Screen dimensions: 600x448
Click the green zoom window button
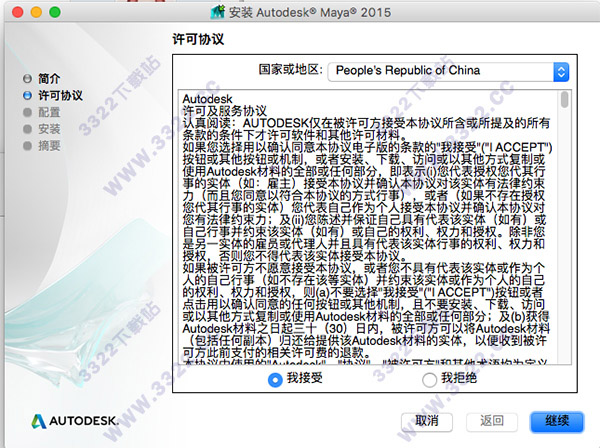(55, 12)
